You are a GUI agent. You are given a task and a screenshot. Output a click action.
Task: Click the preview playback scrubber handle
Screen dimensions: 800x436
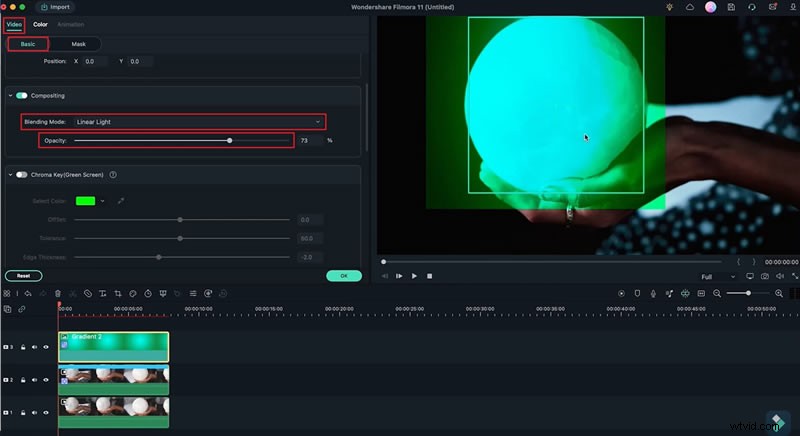coord(384,262)
